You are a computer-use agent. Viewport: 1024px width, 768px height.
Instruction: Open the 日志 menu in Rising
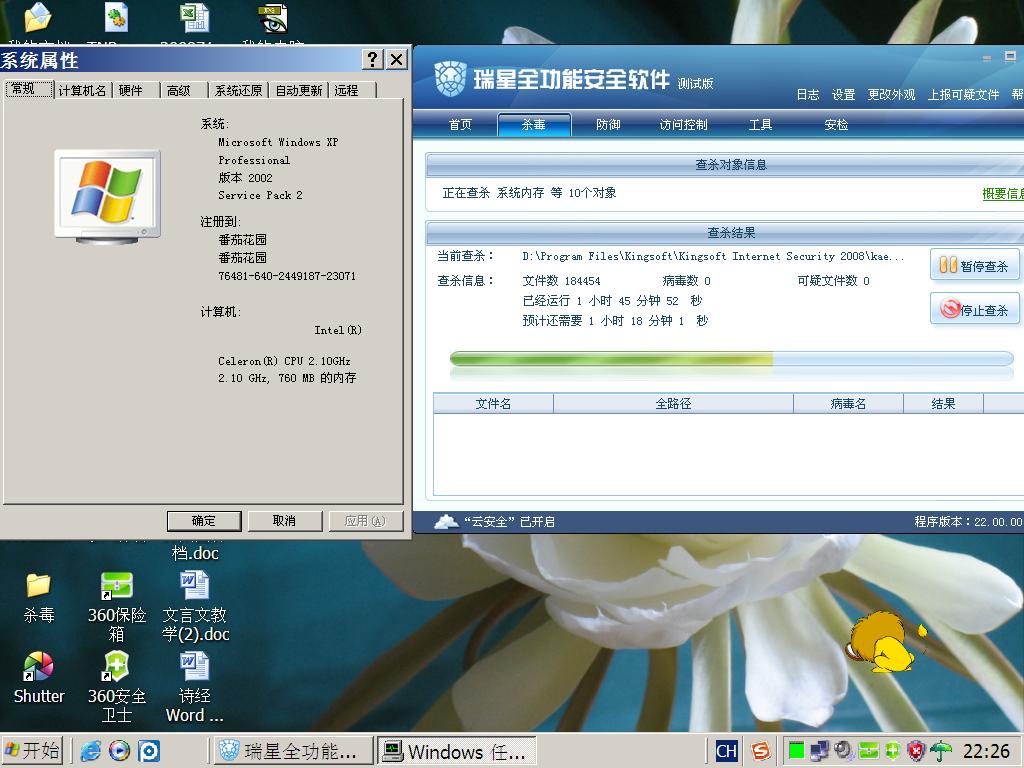[x=807, y=95]
